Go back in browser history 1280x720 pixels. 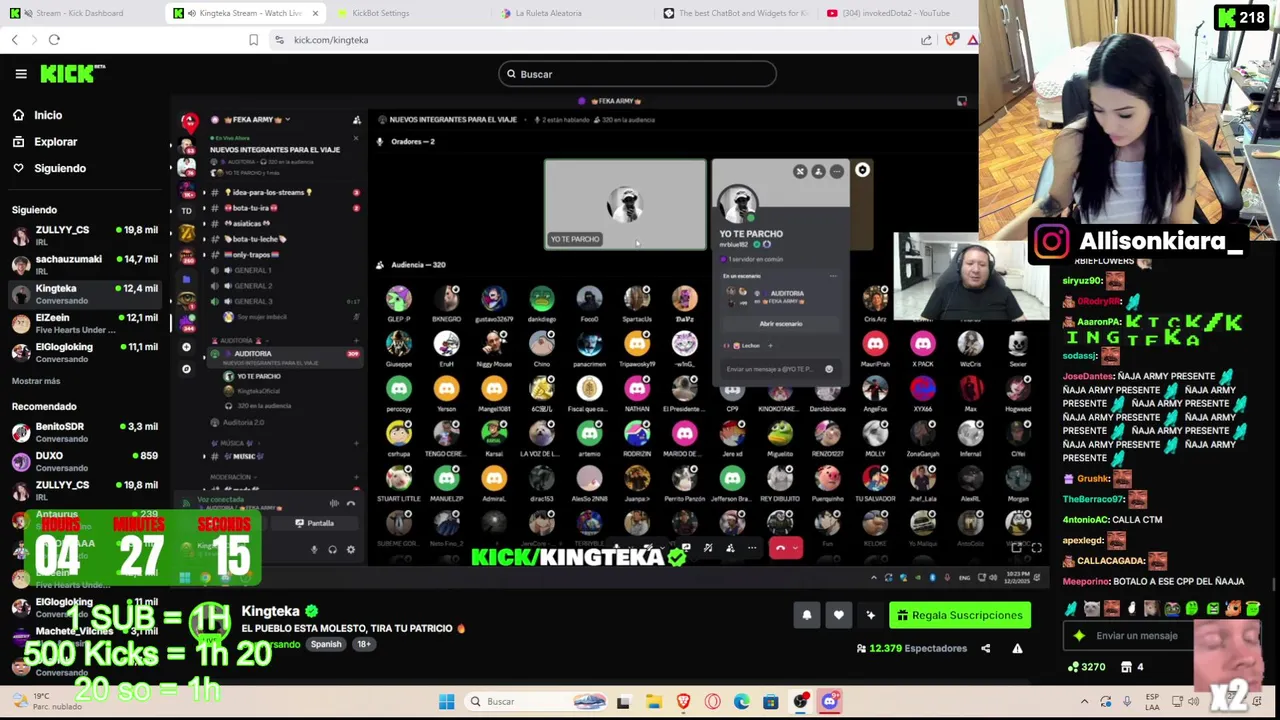click(x=15, y=40)
